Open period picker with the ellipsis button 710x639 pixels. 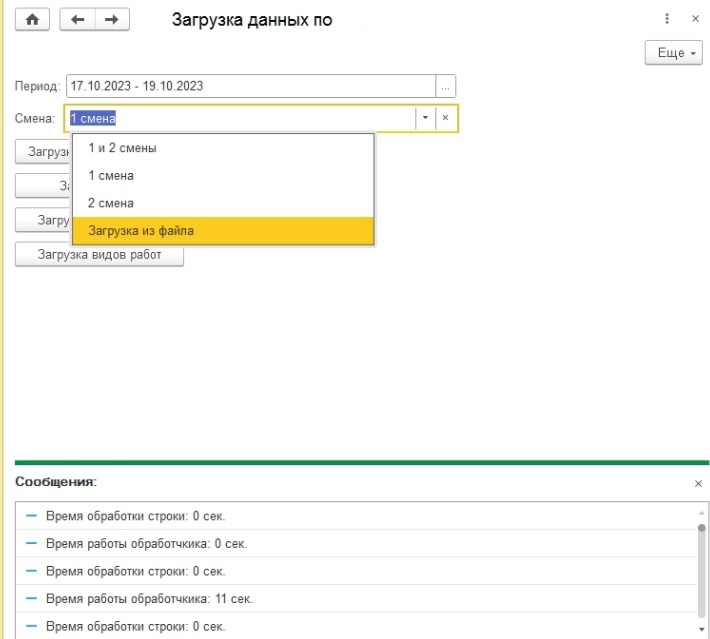447,86
